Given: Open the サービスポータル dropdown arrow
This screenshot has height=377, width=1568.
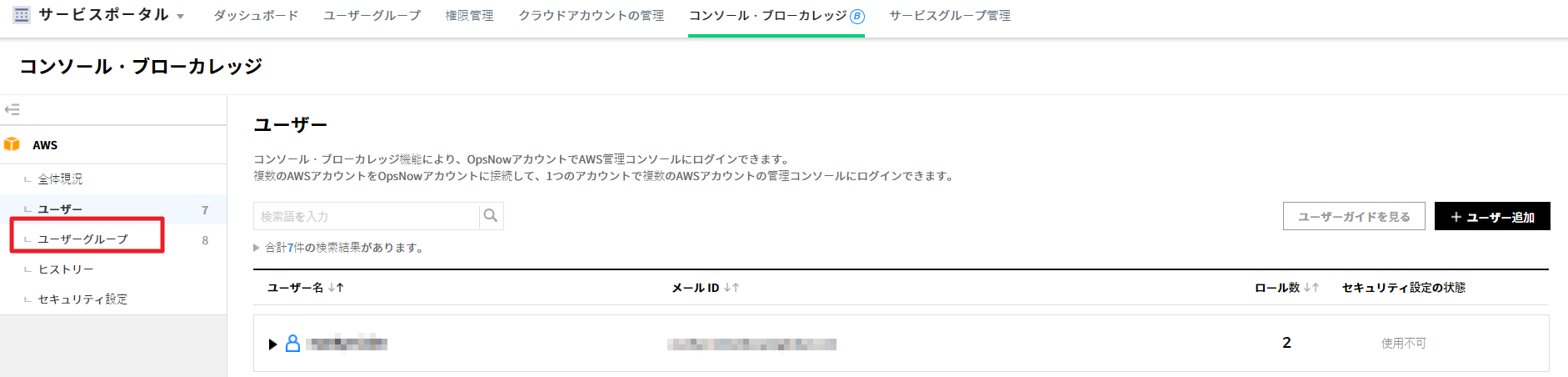Looking at the screenshot, I should point(180,17).
